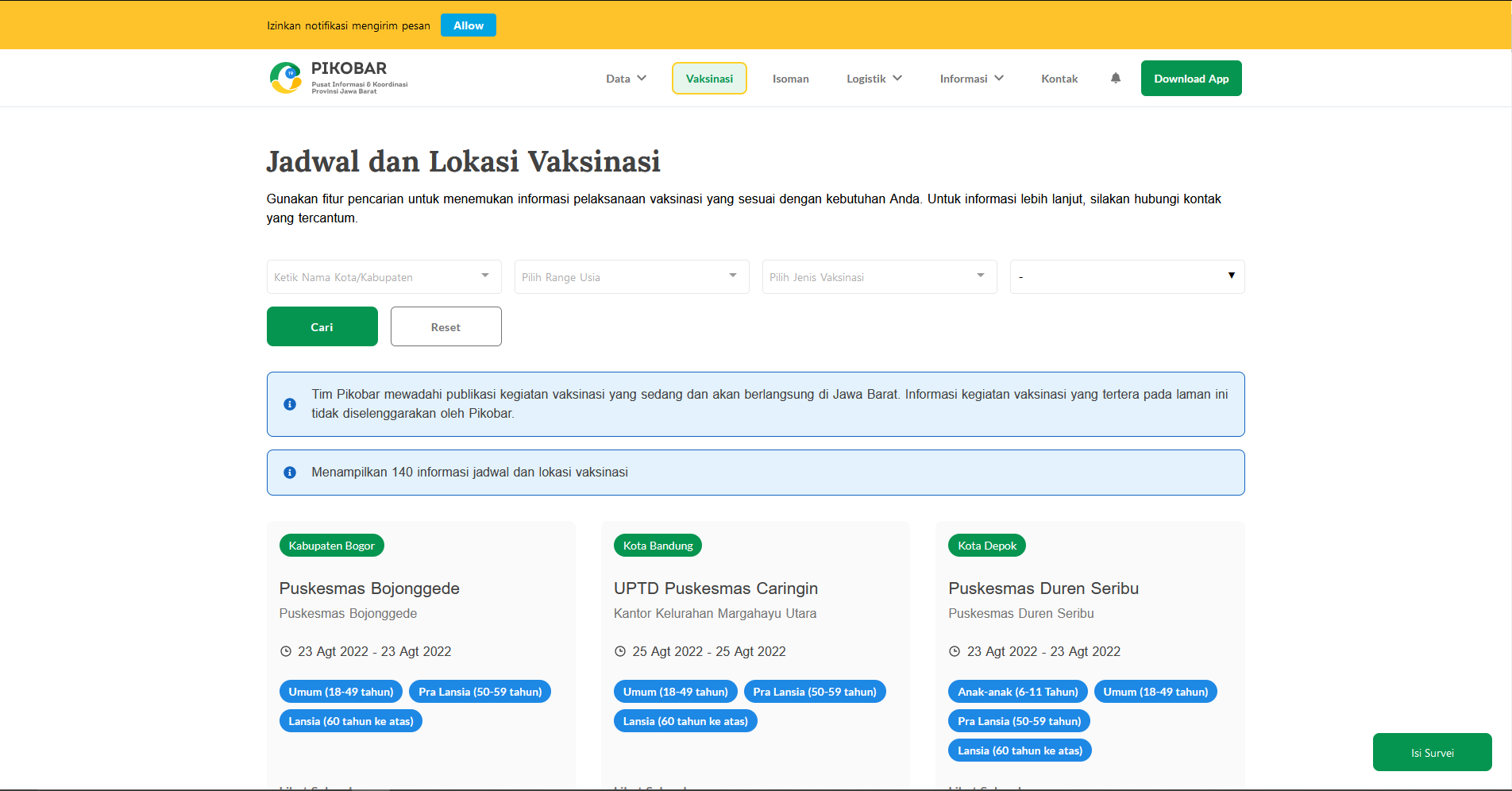Click clock icon on UPTD Puskesmas Caringin card
1512x791 pixels.
pos(620,651)
